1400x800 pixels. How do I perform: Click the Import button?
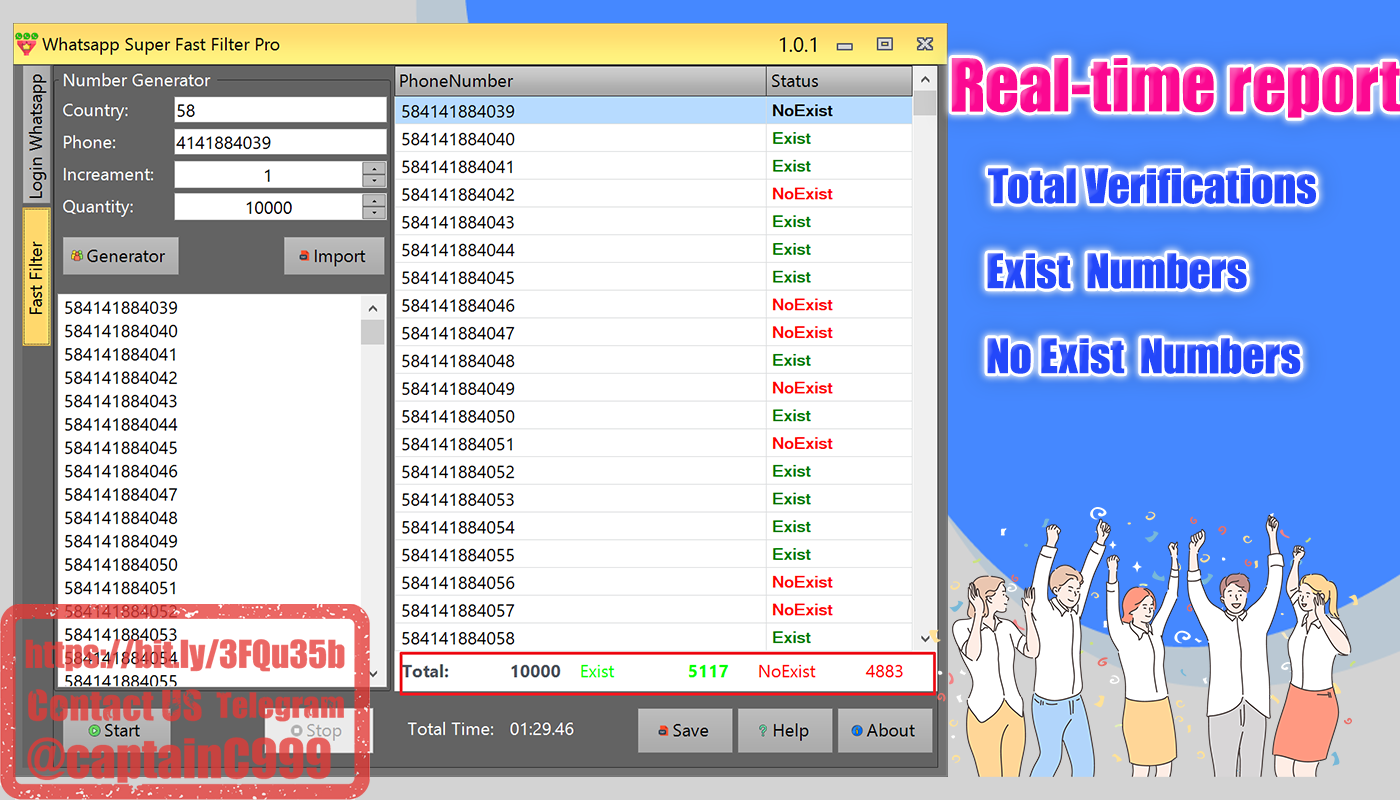click(x=333, y=256)
